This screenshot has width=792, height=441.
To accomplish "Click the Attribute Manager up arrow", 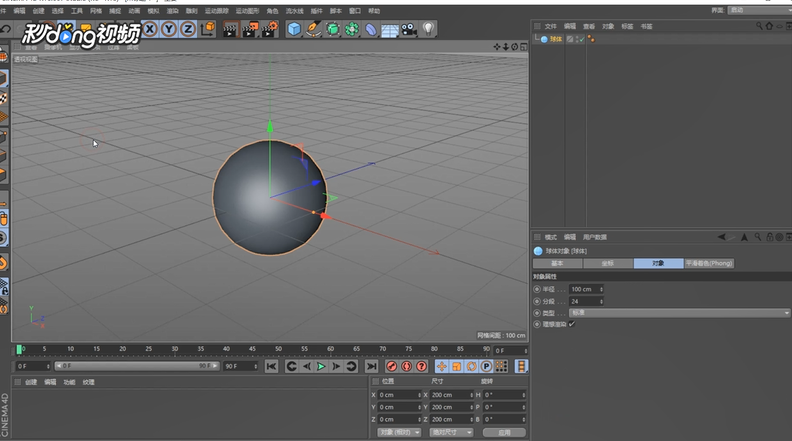I will click(744, 237).
